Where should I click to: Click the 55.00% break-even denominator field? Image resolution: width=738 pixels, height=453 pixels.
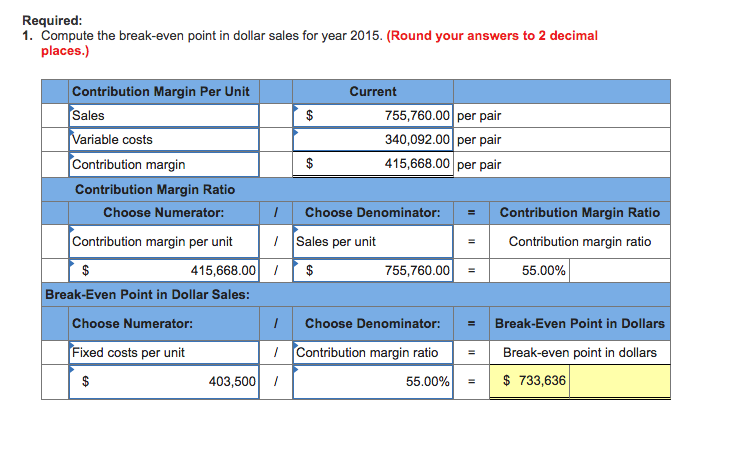pos(373,381)
